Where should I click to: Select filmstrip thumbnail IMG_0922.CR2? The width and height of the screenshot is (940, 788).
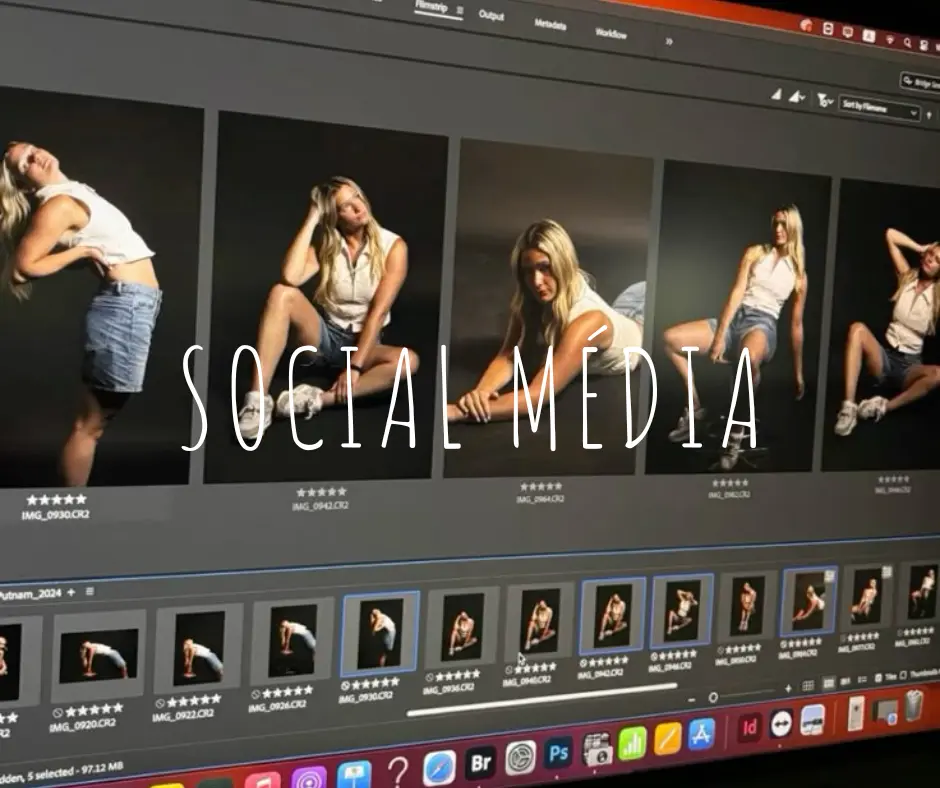pyautogui.click(x=198, y=648)
